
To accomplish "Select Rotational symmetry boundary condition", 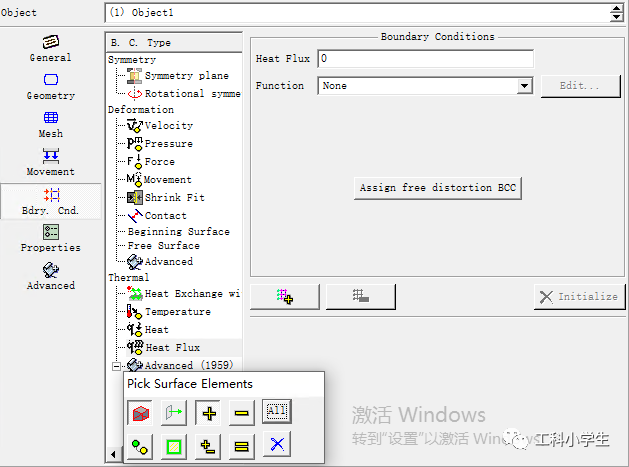I will [184, 93].
